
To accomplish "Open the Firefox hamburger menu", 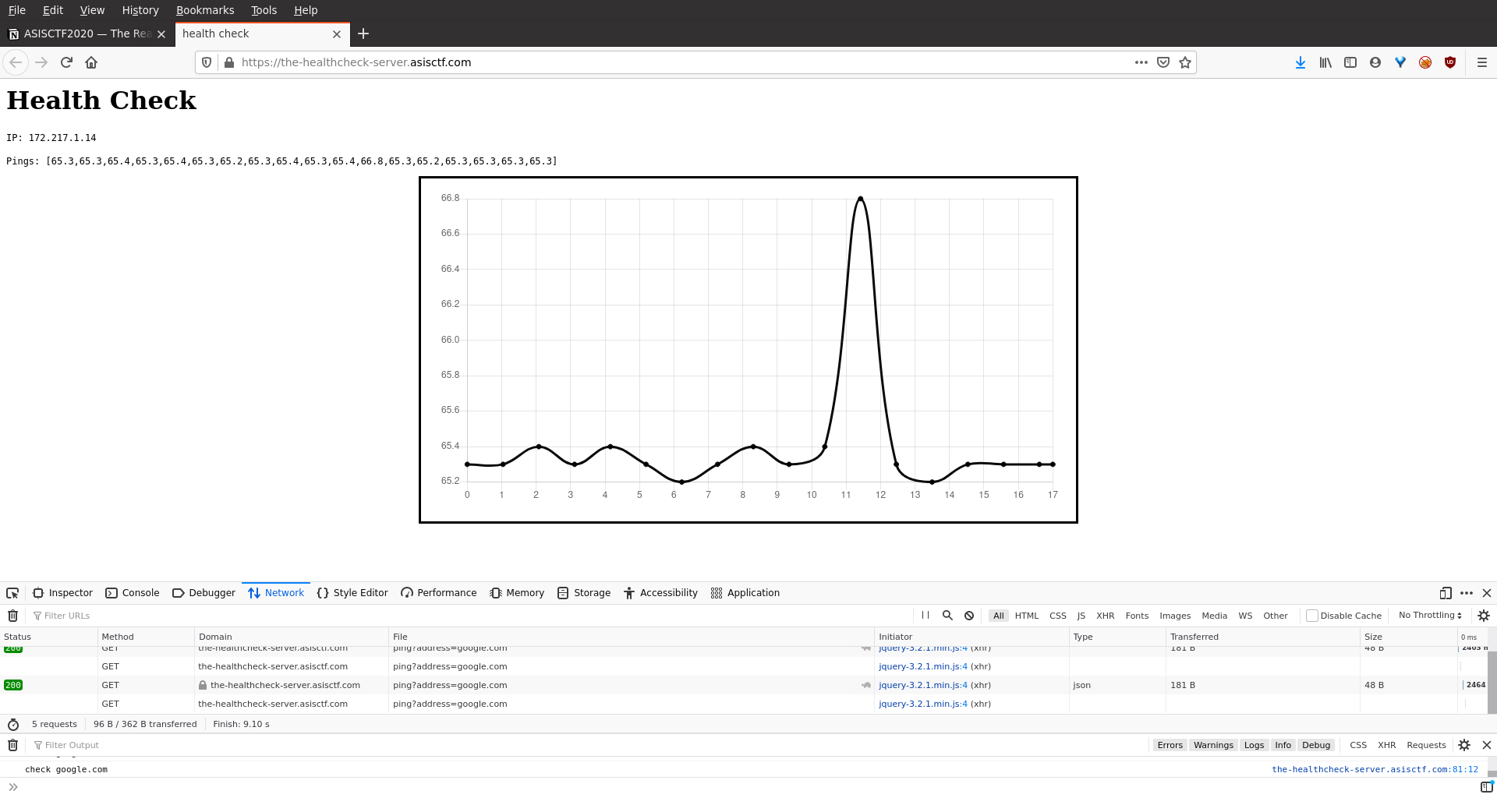I will point(1482,62).
